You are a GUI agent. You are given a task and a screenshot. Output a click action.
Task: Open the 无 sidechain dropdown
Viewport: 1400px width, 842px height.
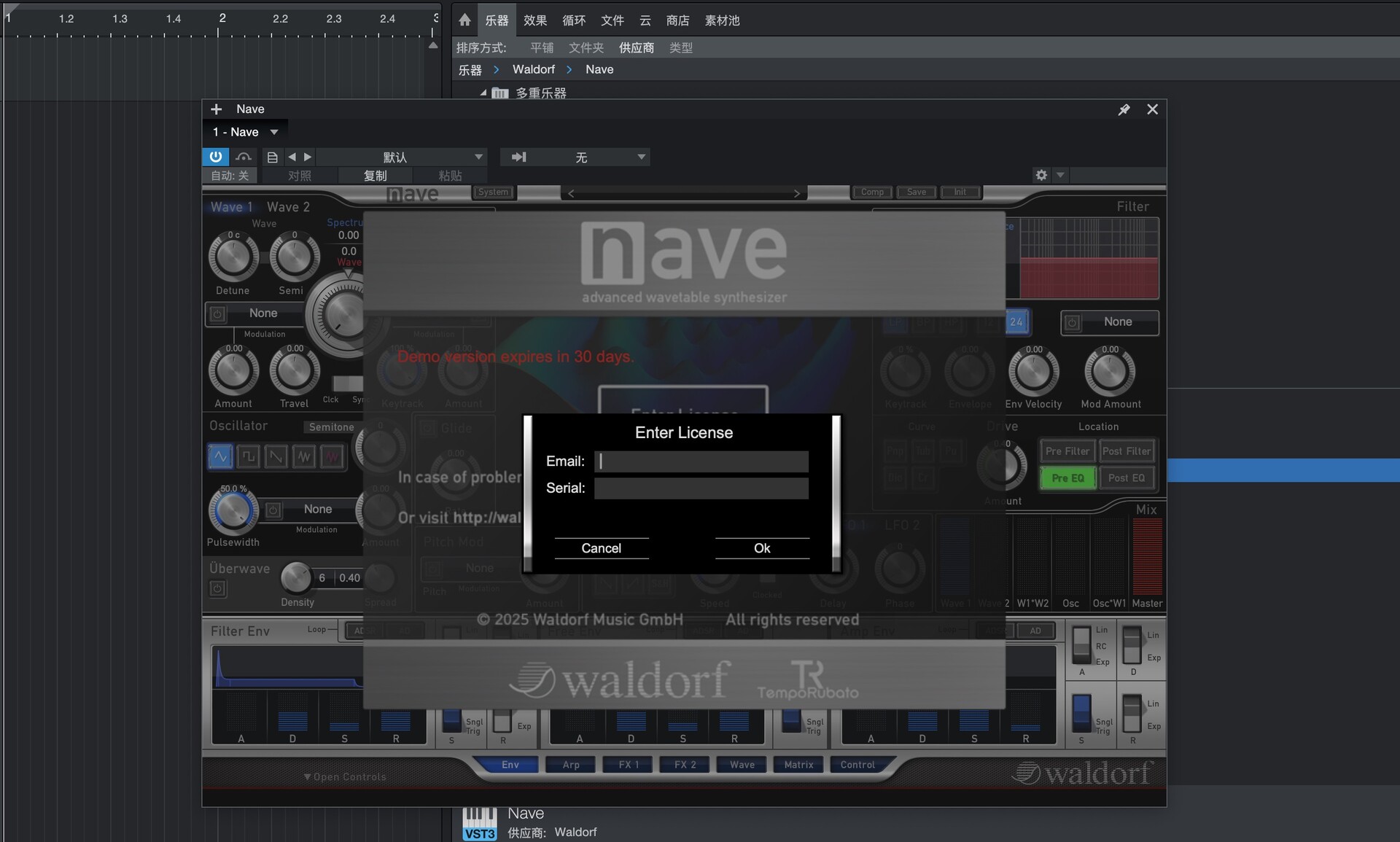coord(580,157)
